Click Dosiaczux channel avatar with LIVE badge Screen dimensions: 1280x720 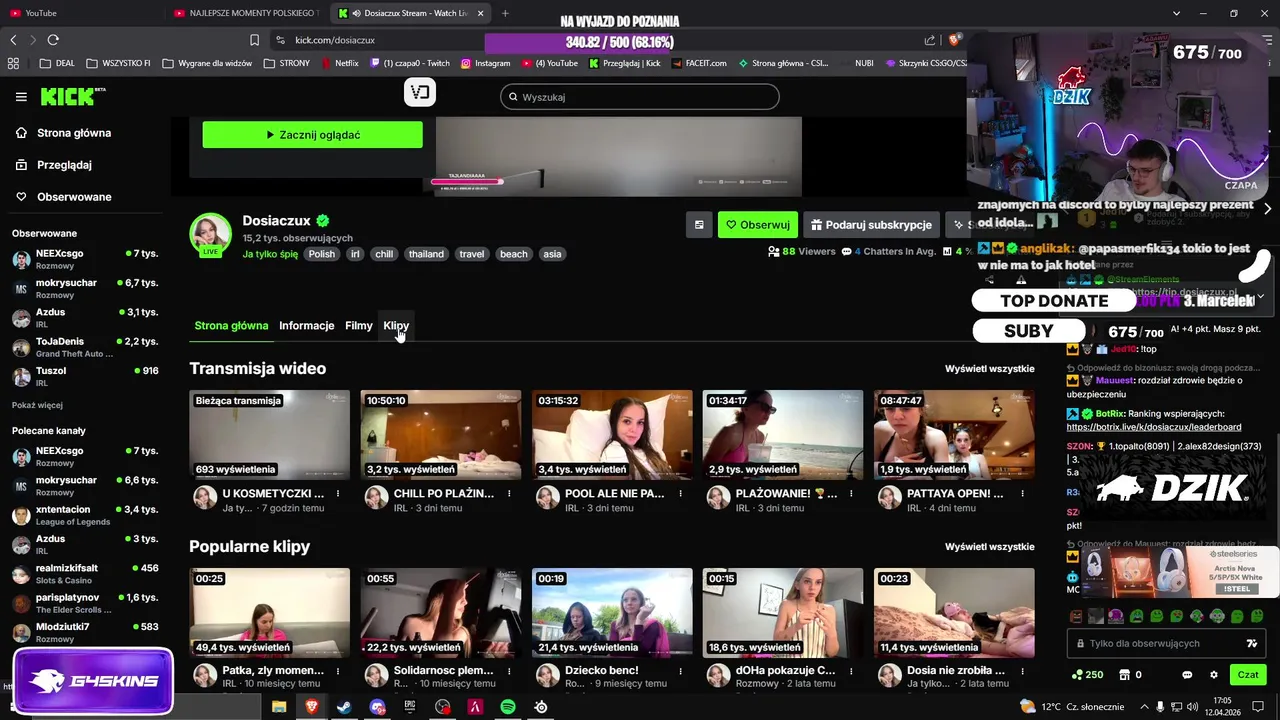coord(210,234)
